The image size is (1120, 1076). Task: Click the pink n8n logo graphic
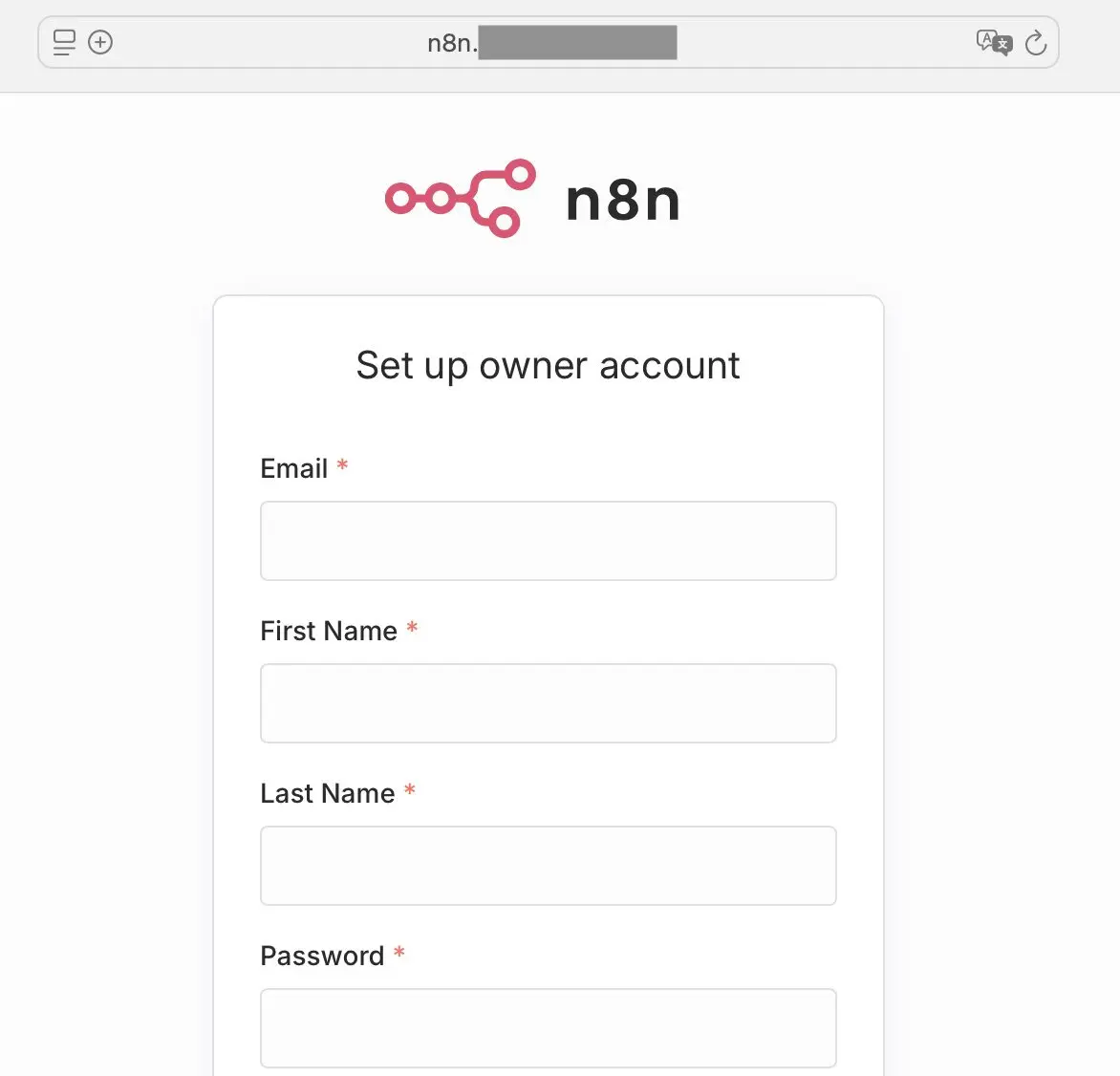[459, 198]
